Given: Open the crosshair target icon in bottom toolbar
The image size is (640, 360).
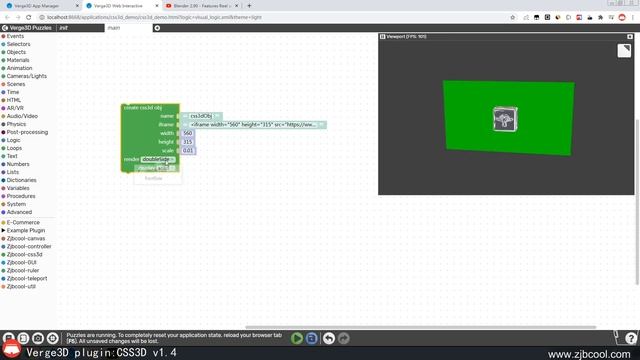Looking at the screenshot, I should coord(53,338).
